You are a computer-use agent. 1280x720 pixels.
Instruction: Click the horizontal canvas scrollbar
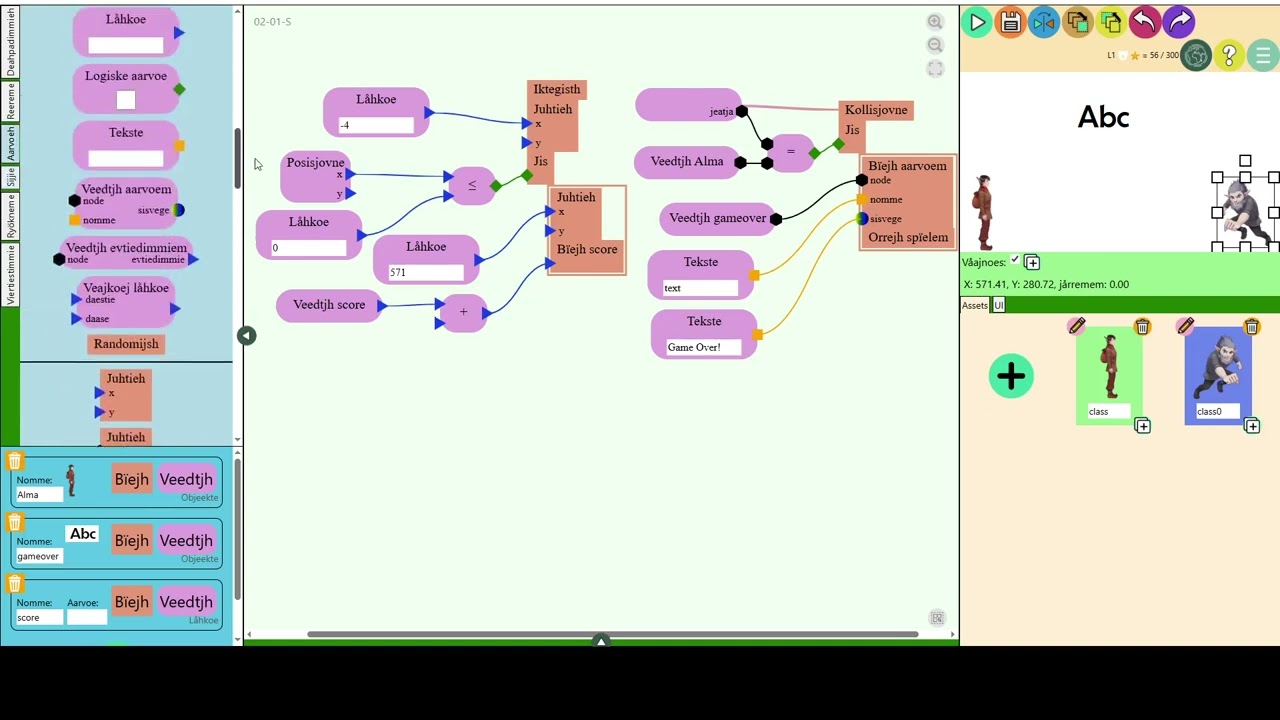tap(613, 634)
